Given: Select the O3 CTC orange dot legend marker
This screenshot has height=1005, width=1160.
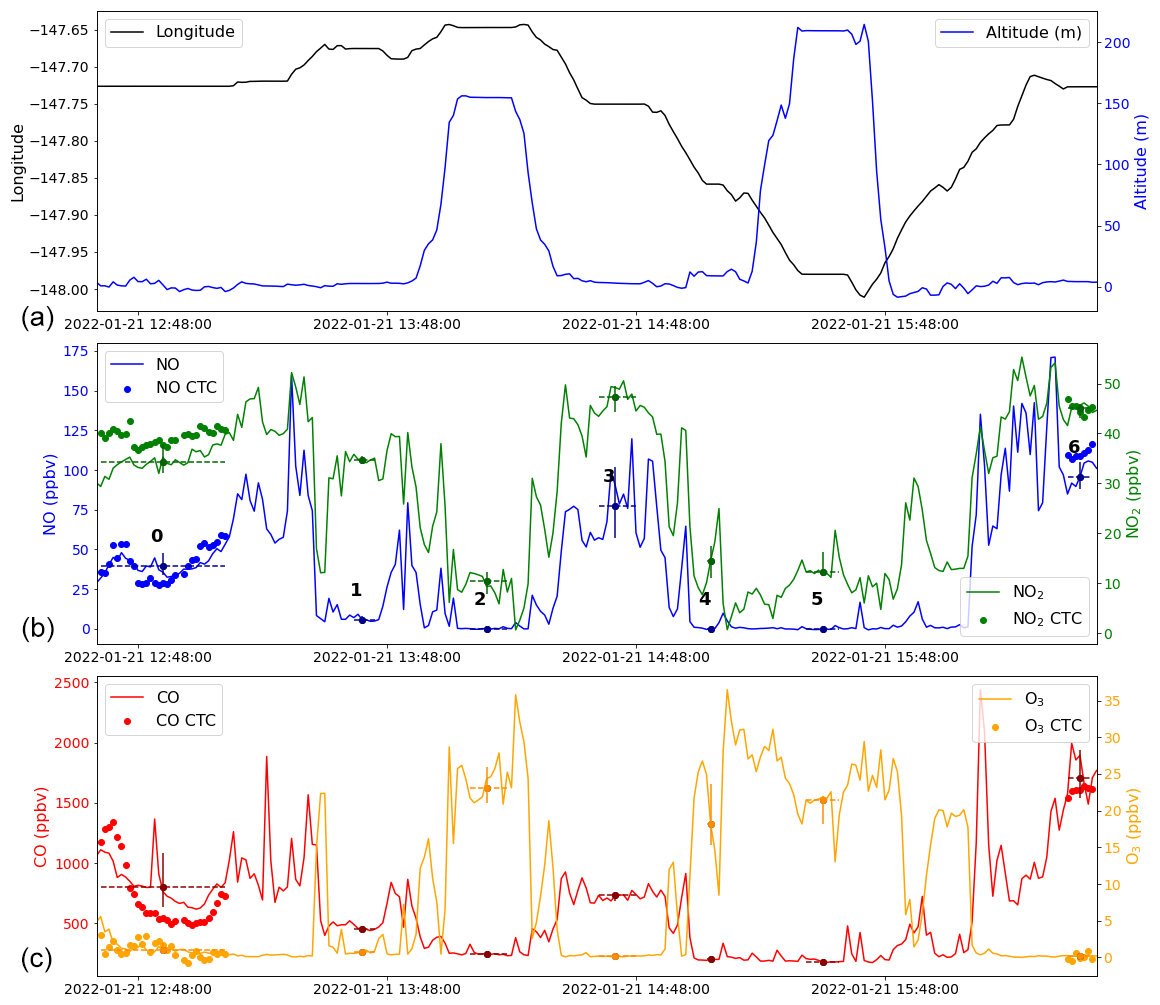Looking at the screenshot, I should point(995,726).
